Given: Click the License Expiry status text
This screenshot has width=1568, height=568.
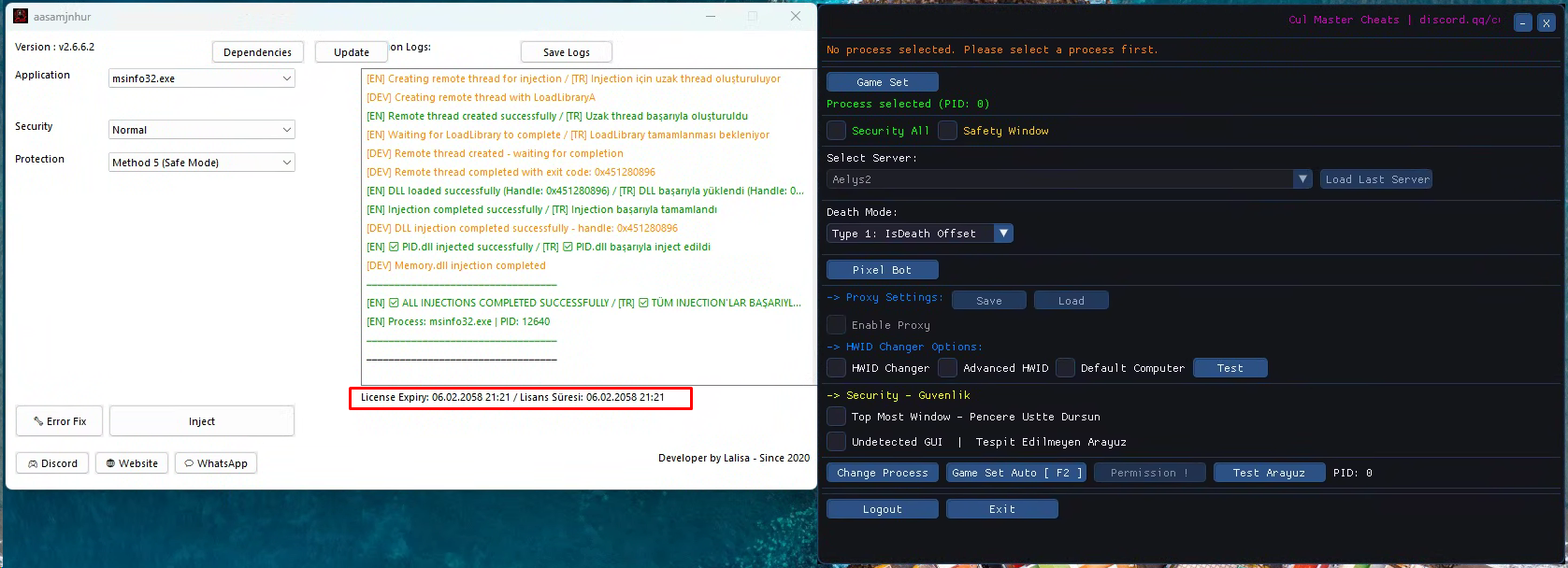Looking at the screenshot, I should (512, 397).
